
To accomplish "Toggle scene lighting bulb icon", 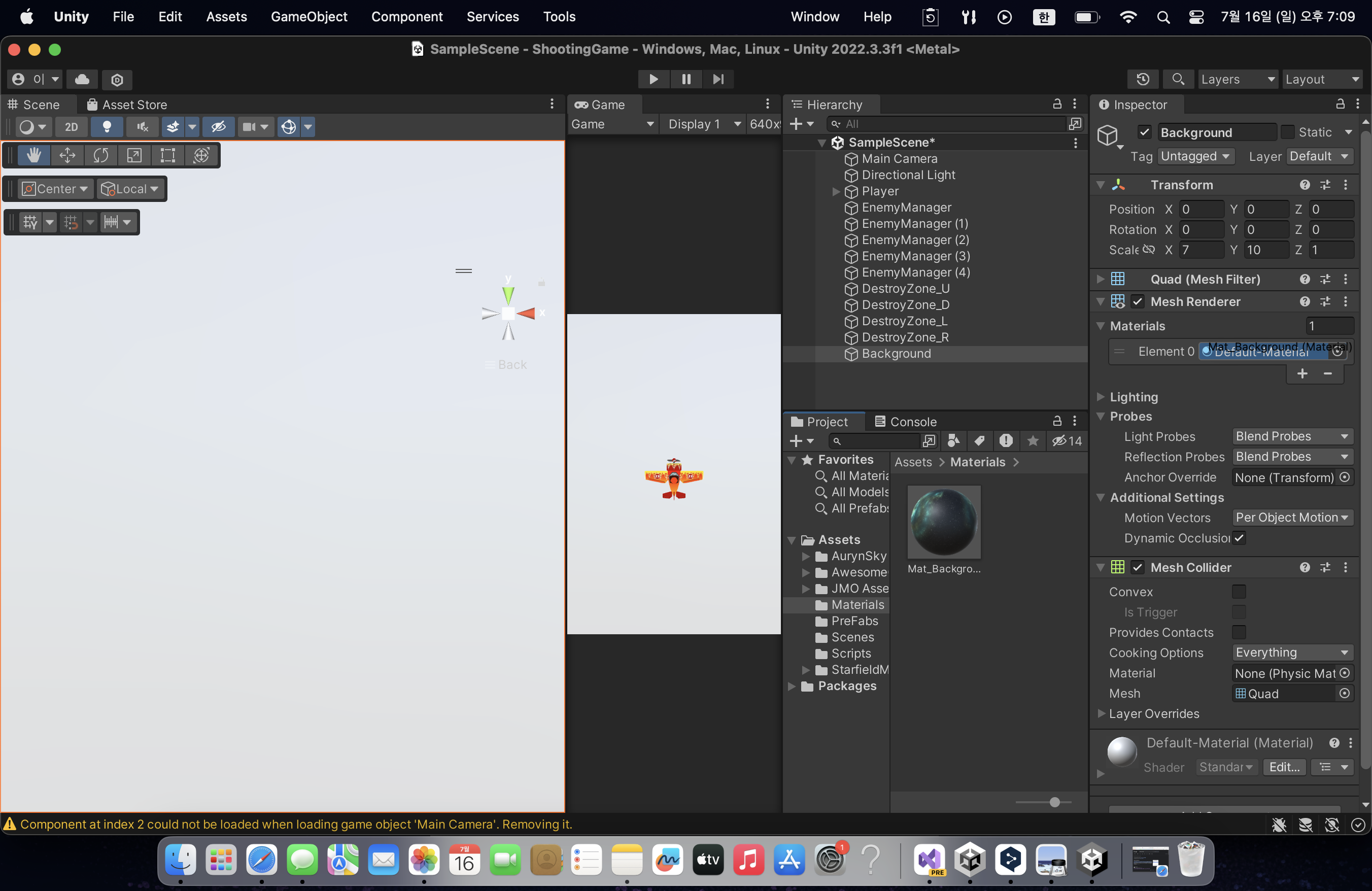I will [x=107, y=127].
